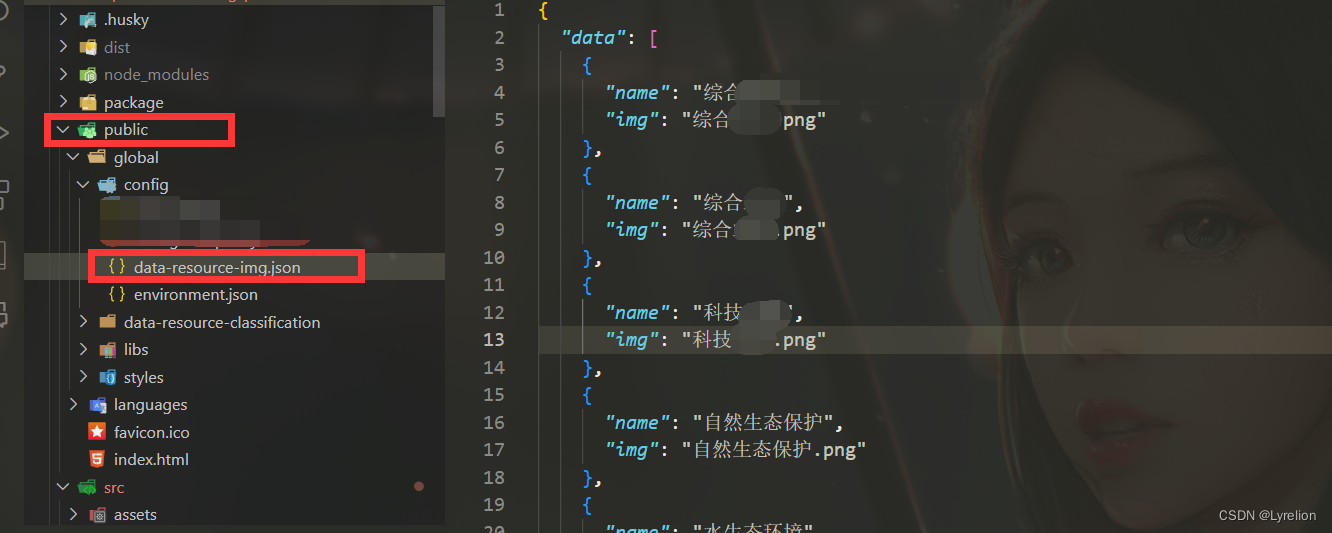This screenshot has height=533, width=1332.
Task: Click the languages folder icon
Action: tap(97, 405)
